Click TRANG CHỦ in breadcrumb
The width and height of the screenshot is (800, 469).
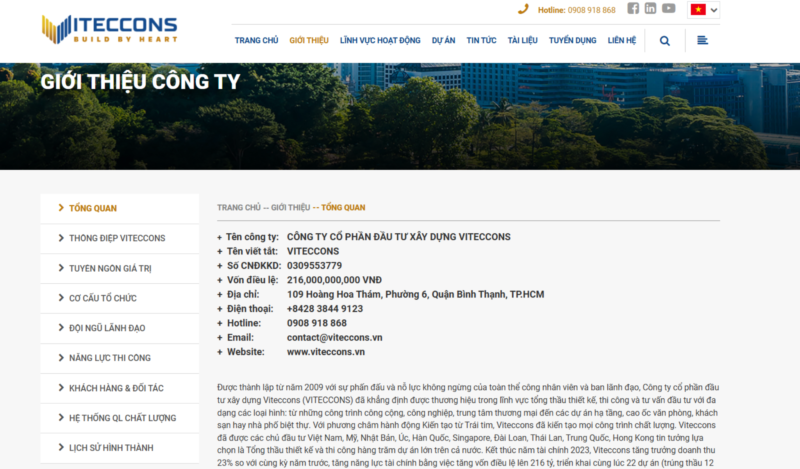239,208
